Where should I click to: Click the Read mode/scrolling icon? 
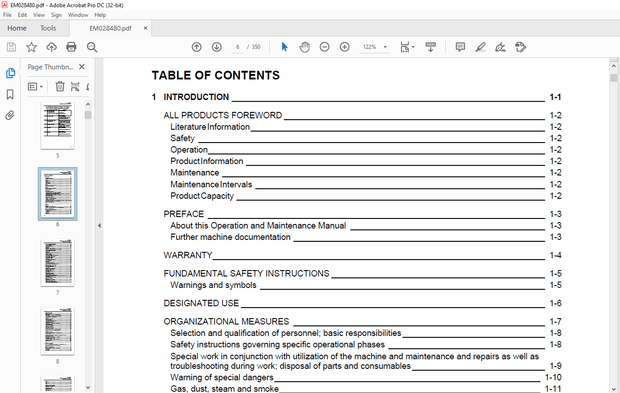click(431, 47)
